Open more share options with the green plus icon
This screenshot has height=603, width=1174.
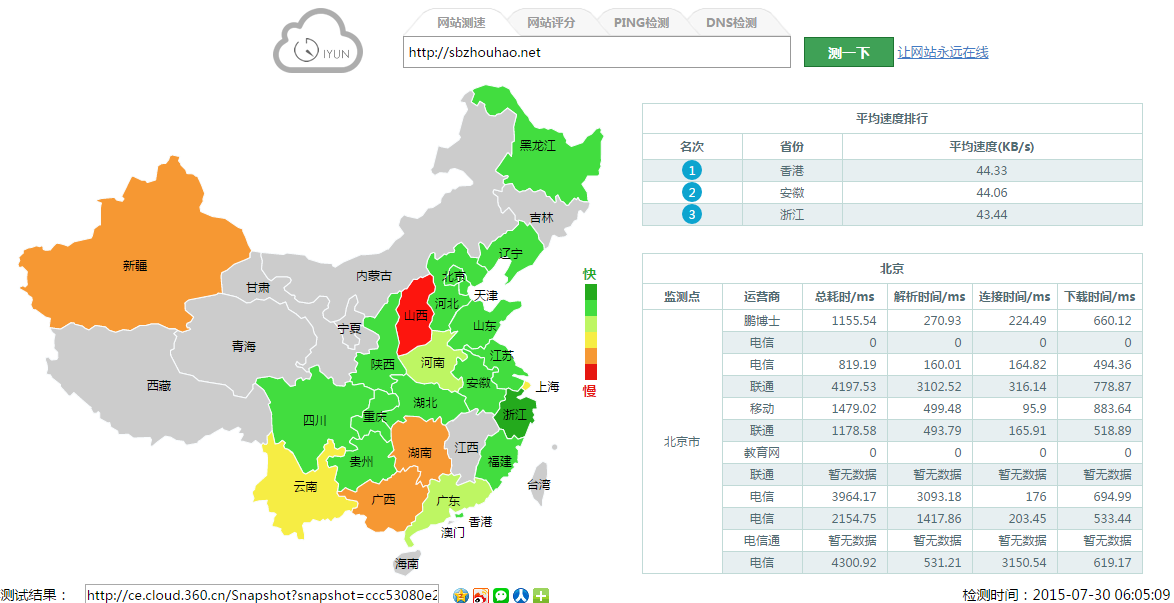click(x=540, y=595)
